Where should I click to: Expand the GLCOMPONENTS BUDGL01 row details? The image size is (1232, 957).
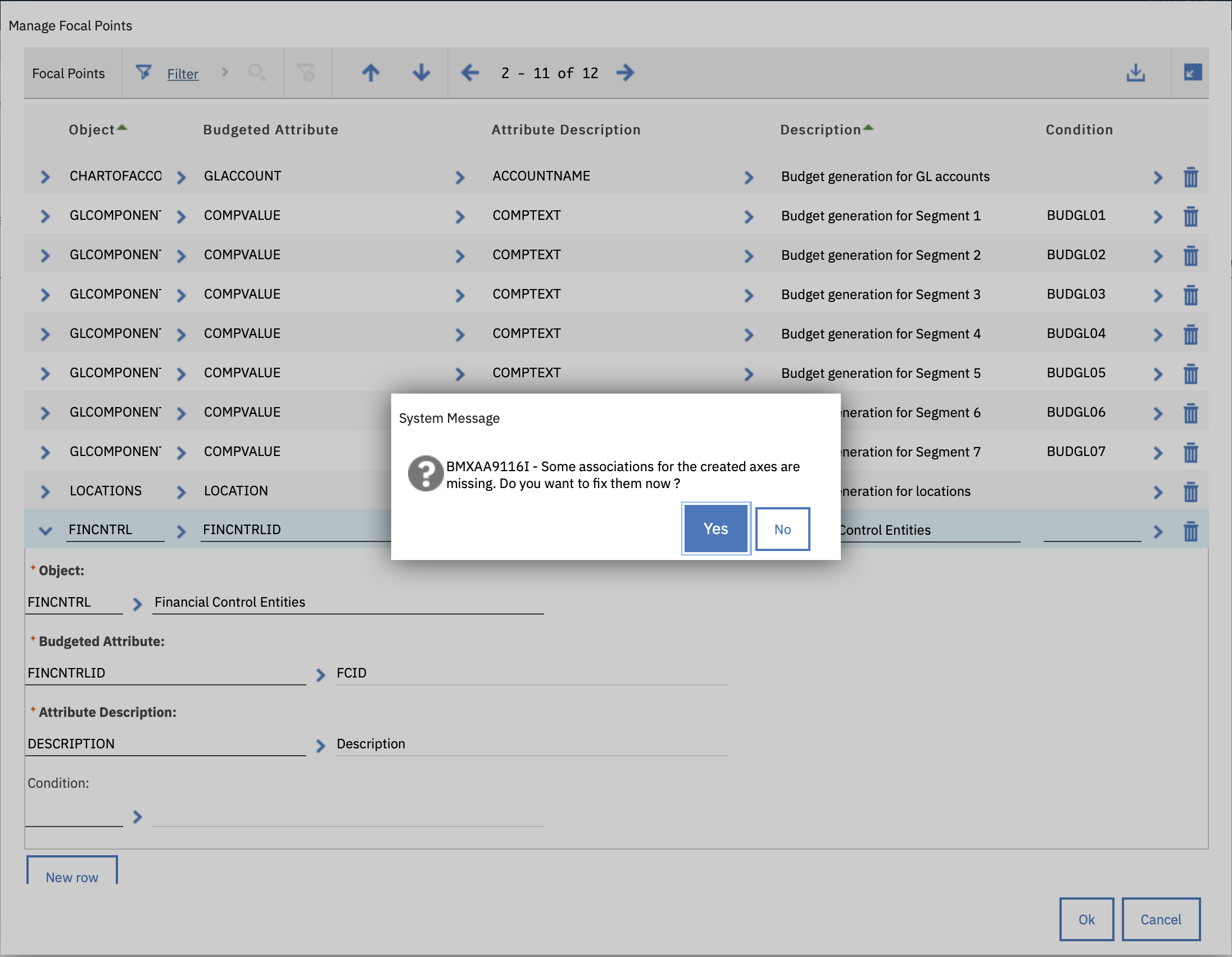(44, 215)
